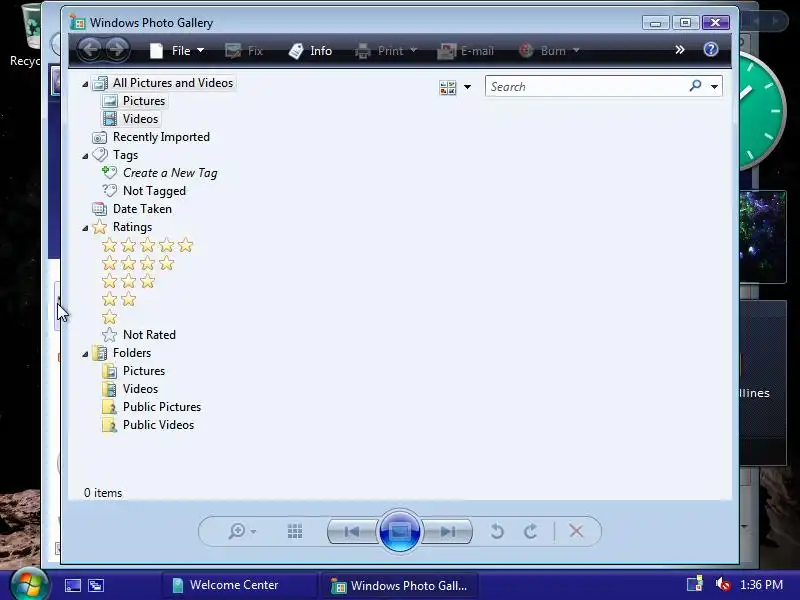Filter by the two-star rating
Screen dimensions: 800x600
pos(119,299)
